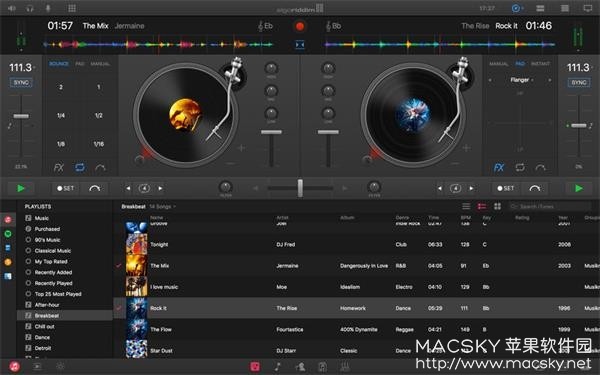Expand the Flanger effect dropdown

[x=521, y=80]
